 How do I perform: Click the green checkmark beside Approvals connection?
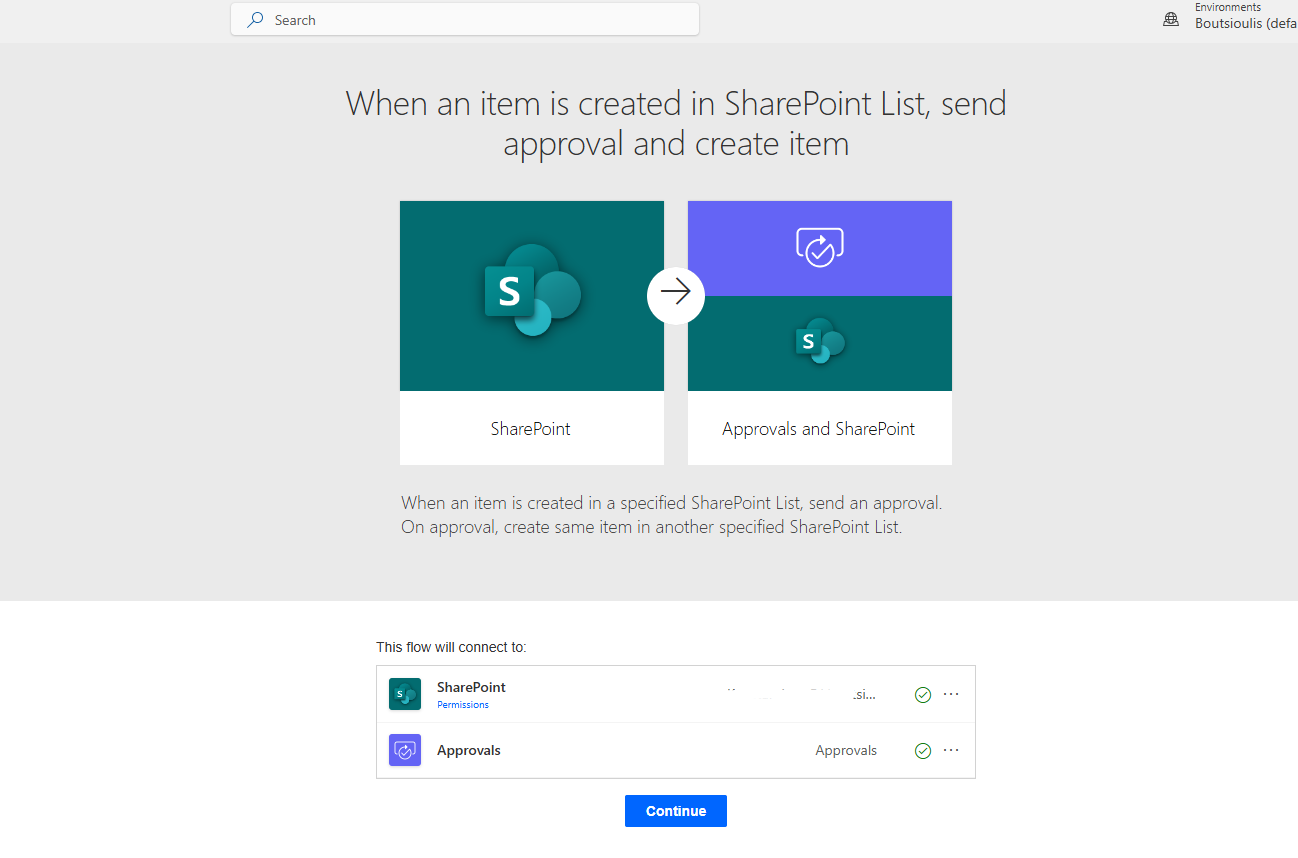923,750
